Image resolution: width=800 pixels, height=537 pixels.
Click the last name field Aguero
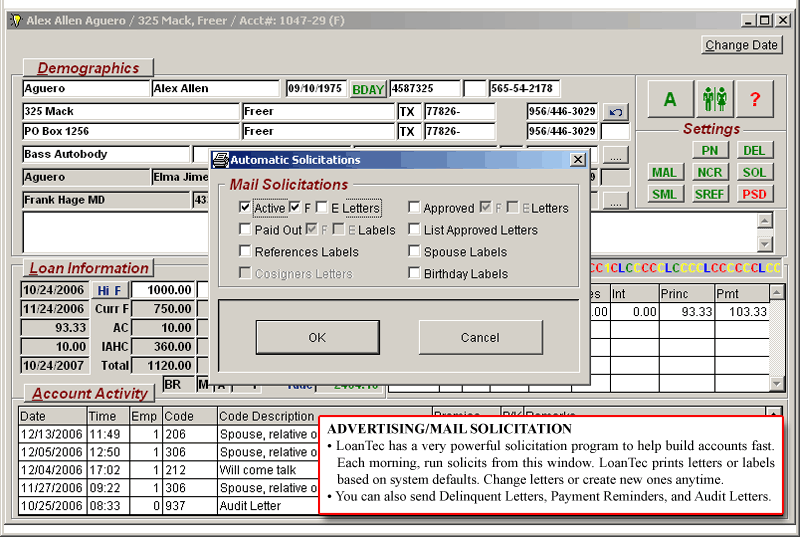coord(86,88)
